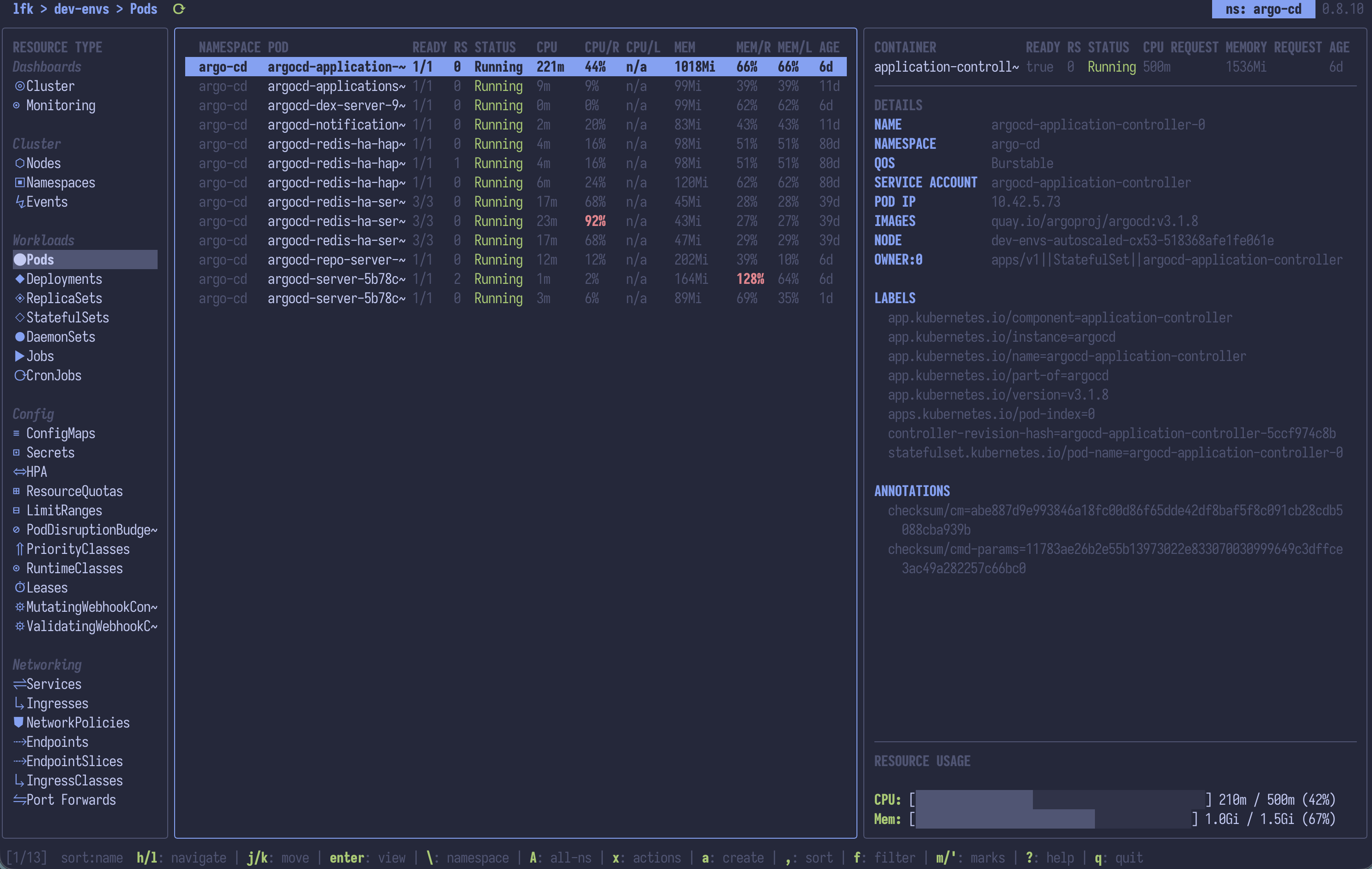Click the ns: argo-cd namespace badge
1372x869 pixels.
(x=1263, y=9)
